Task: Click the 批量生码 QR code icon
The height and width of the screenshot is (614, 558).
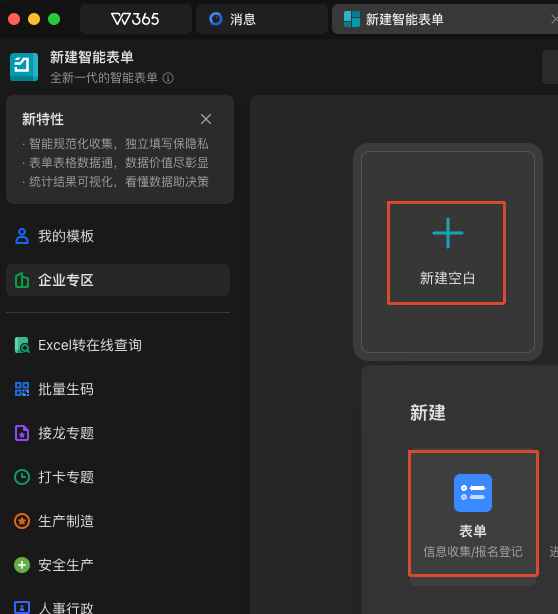Action: (x=22, y=389)
